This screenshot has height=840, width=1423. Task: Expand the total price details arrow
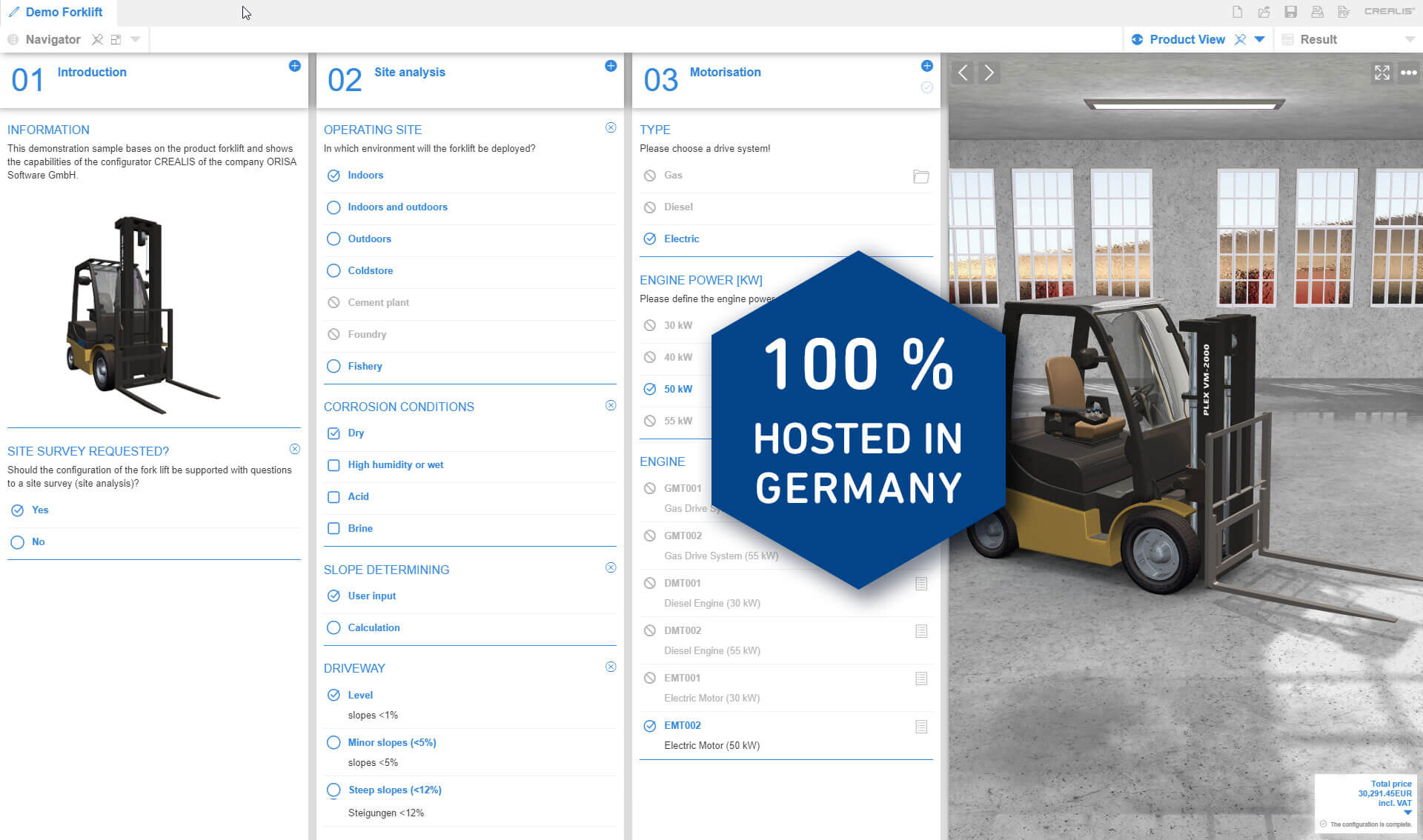(1407, 813)
